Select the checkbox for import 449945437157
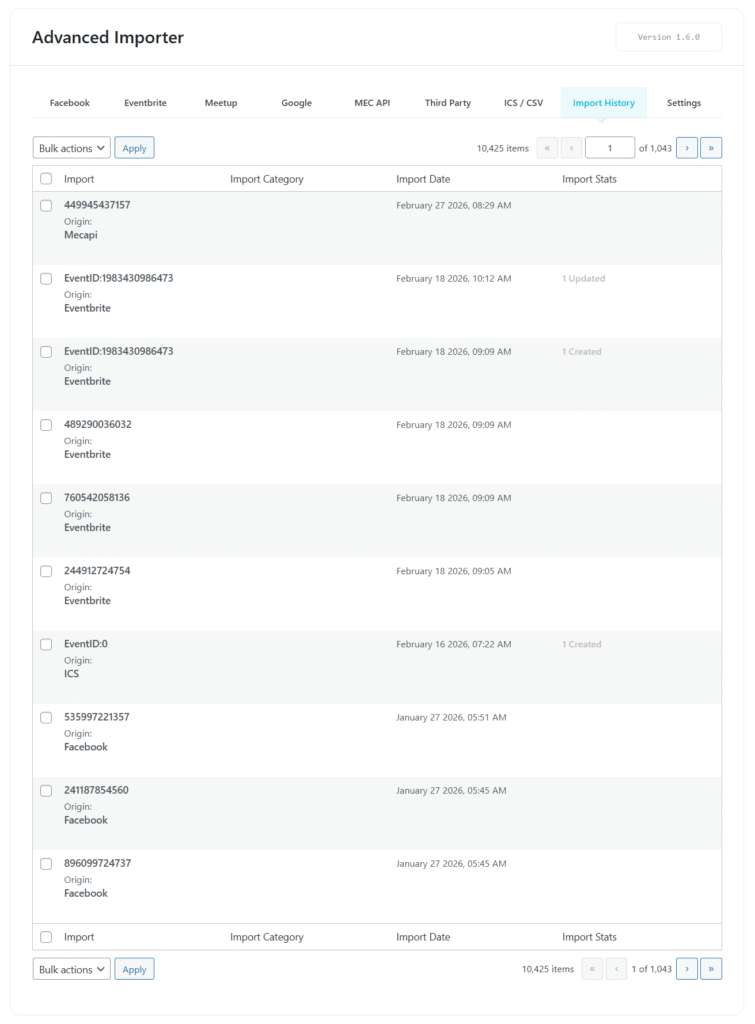The image size is (755, 1024). click(46, 205)
